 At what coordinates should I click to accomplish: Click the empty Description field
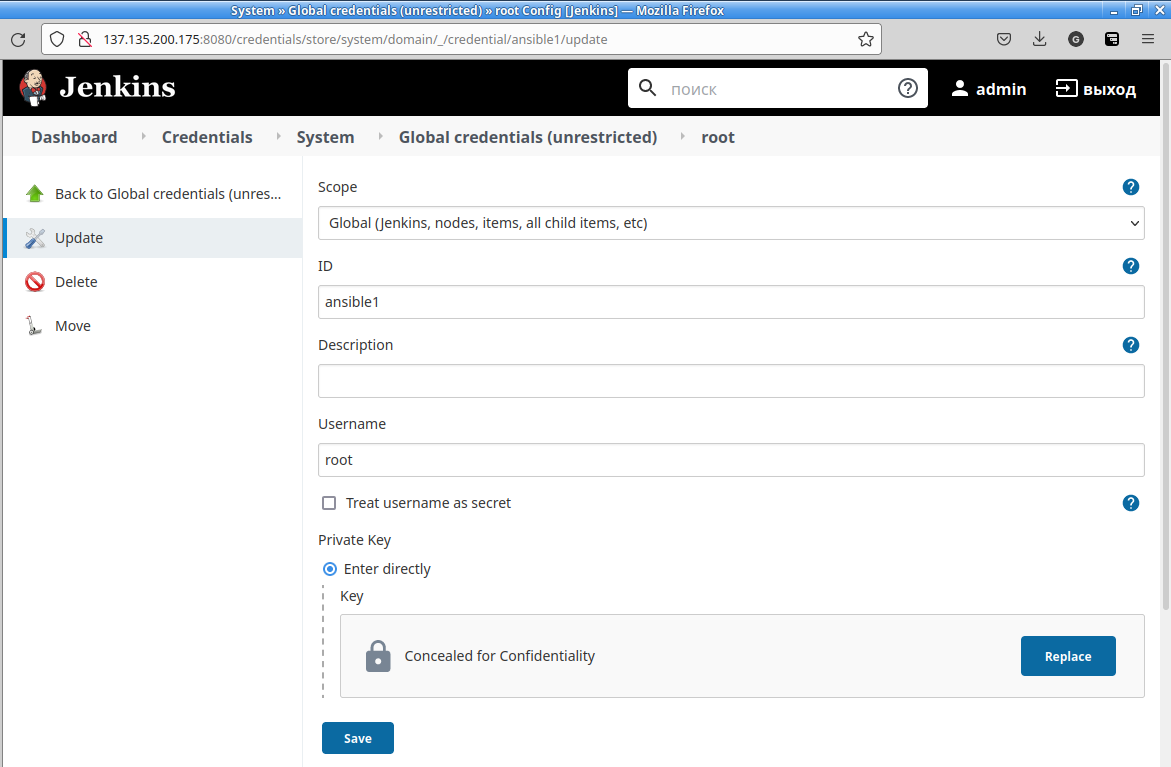tap(731, 381)
